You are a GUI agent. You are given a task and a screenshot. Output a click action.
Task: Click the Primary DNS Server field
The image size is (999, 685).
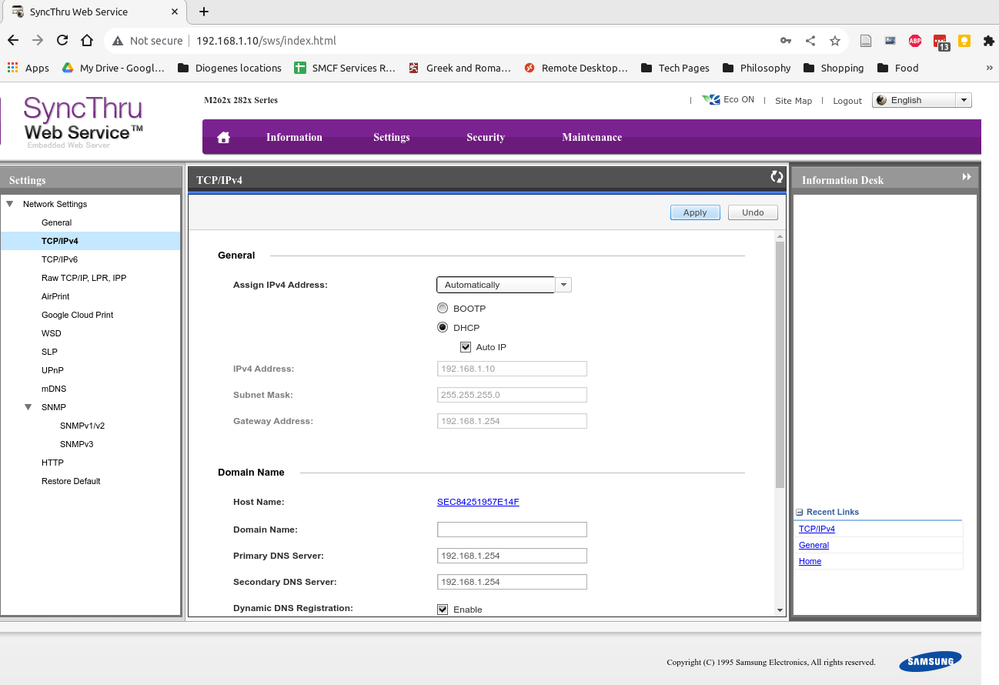click(x=512, y=556)
